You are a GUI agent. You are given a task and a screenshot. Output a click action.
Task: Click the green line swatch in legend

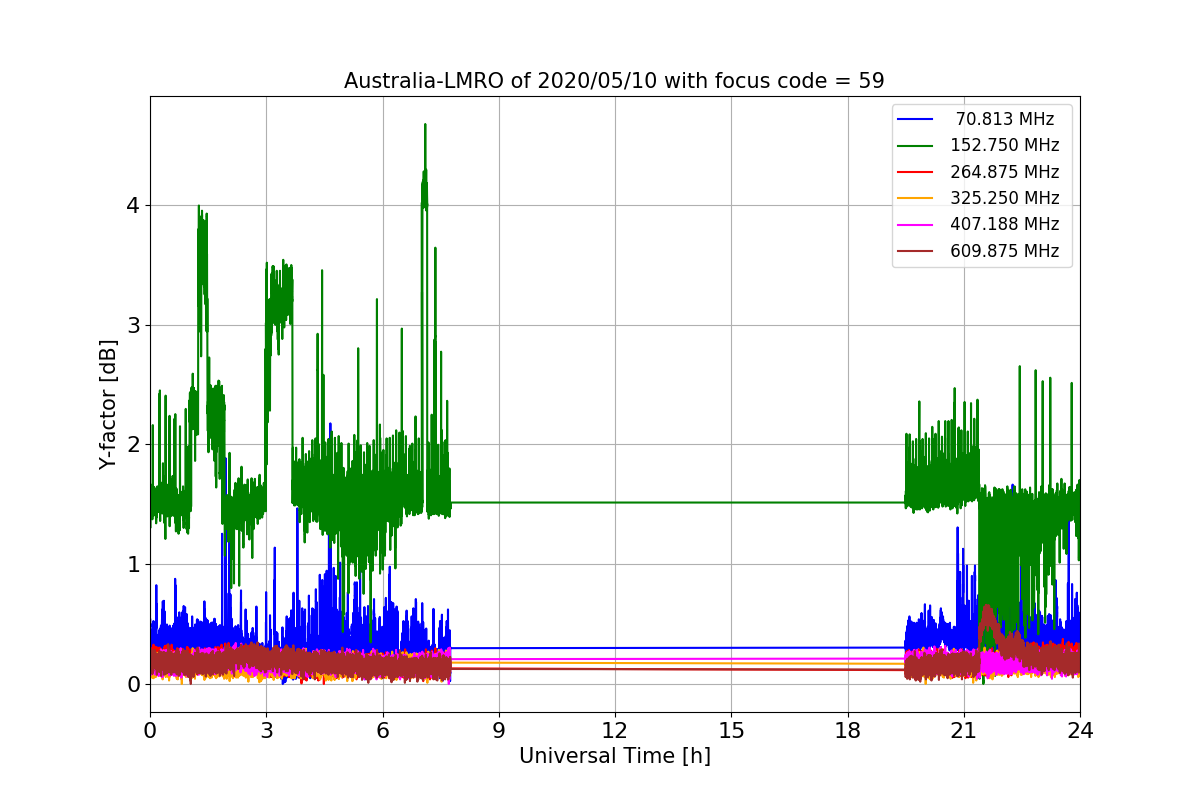click(x=916, y=146)
